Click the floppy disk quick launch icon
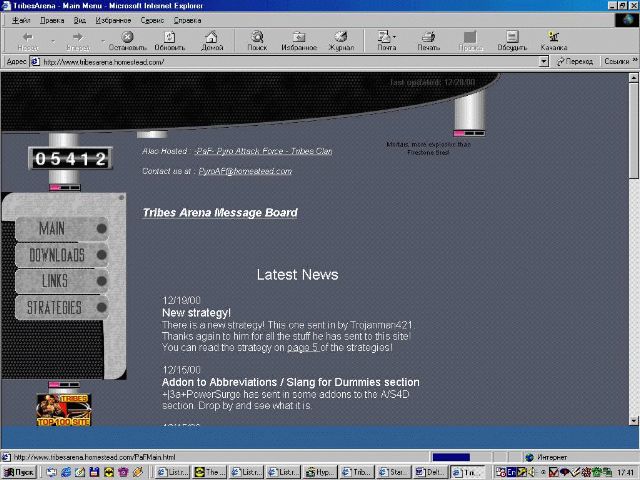This screenshot has height=480, width=640. coord(94,472)
